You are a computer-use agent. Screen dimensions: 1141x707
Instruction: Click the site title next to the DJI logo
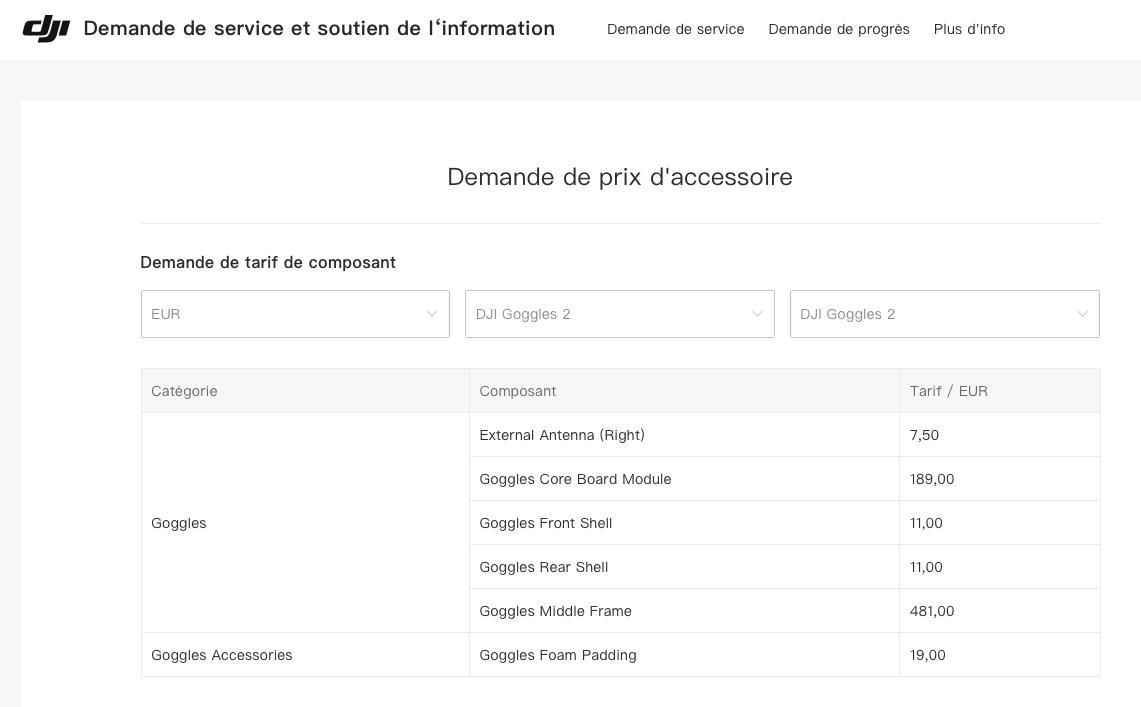[319, 28]
